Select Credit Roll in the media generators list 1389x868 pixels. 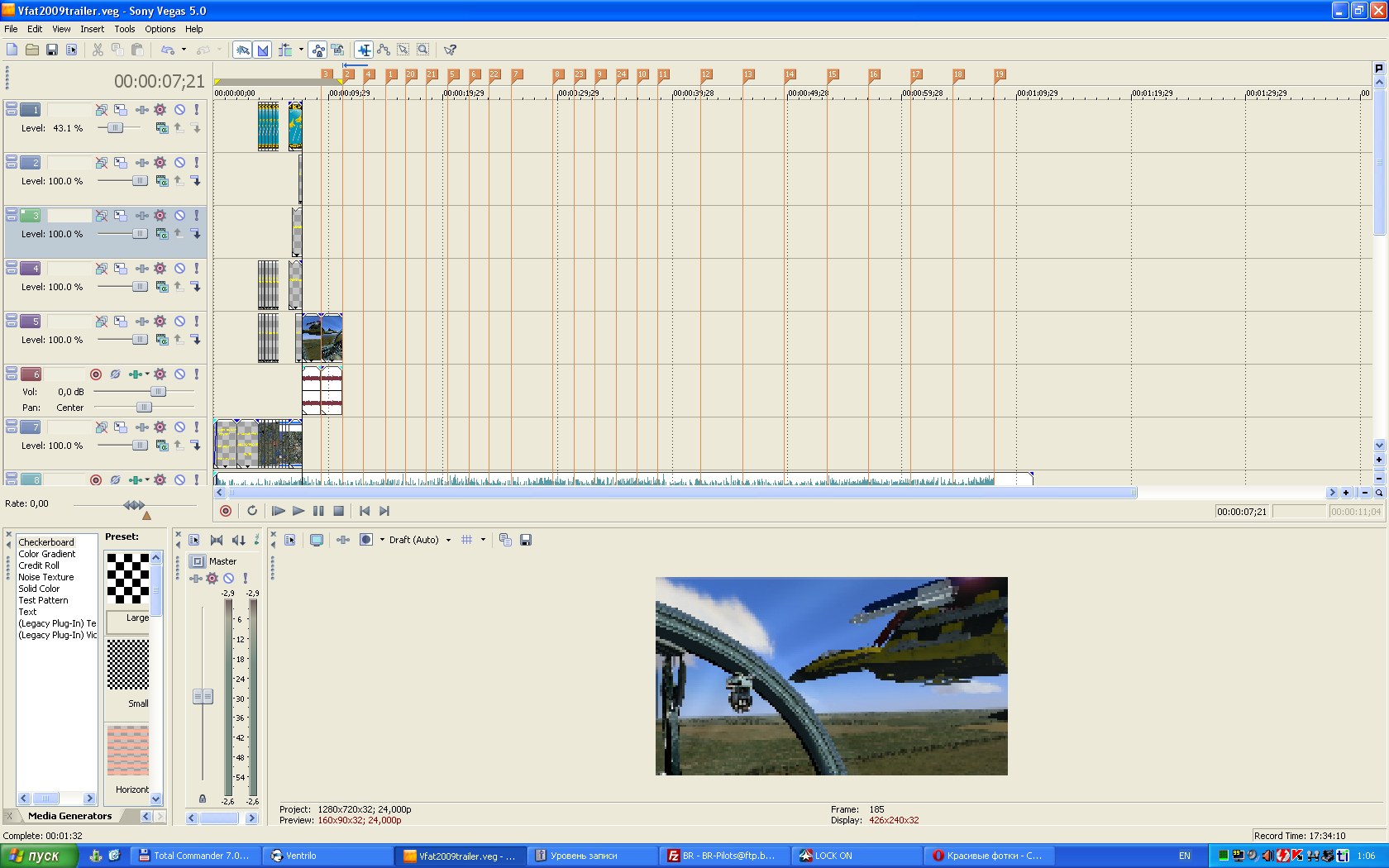pyautogui.click(x=39, y=565)
